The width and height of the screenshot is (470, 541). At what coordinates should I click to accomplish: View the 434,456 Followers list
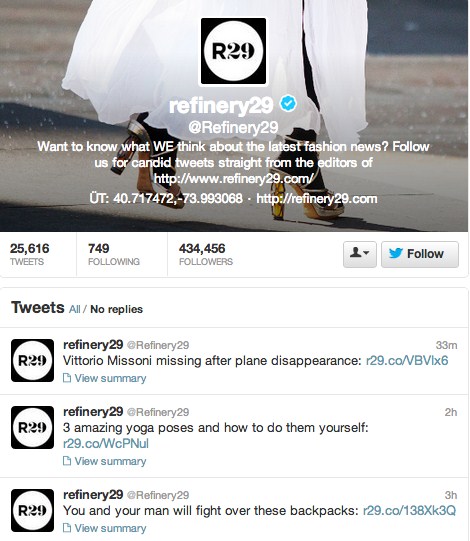[206, 254]
